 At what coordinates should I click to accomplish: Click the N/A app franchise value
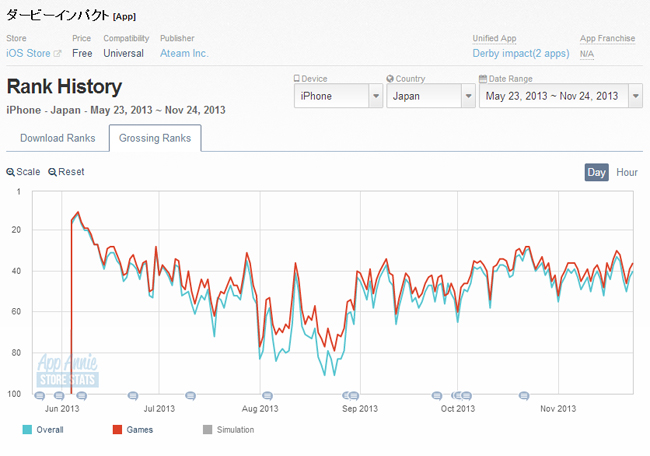click(x=587, y=54)
